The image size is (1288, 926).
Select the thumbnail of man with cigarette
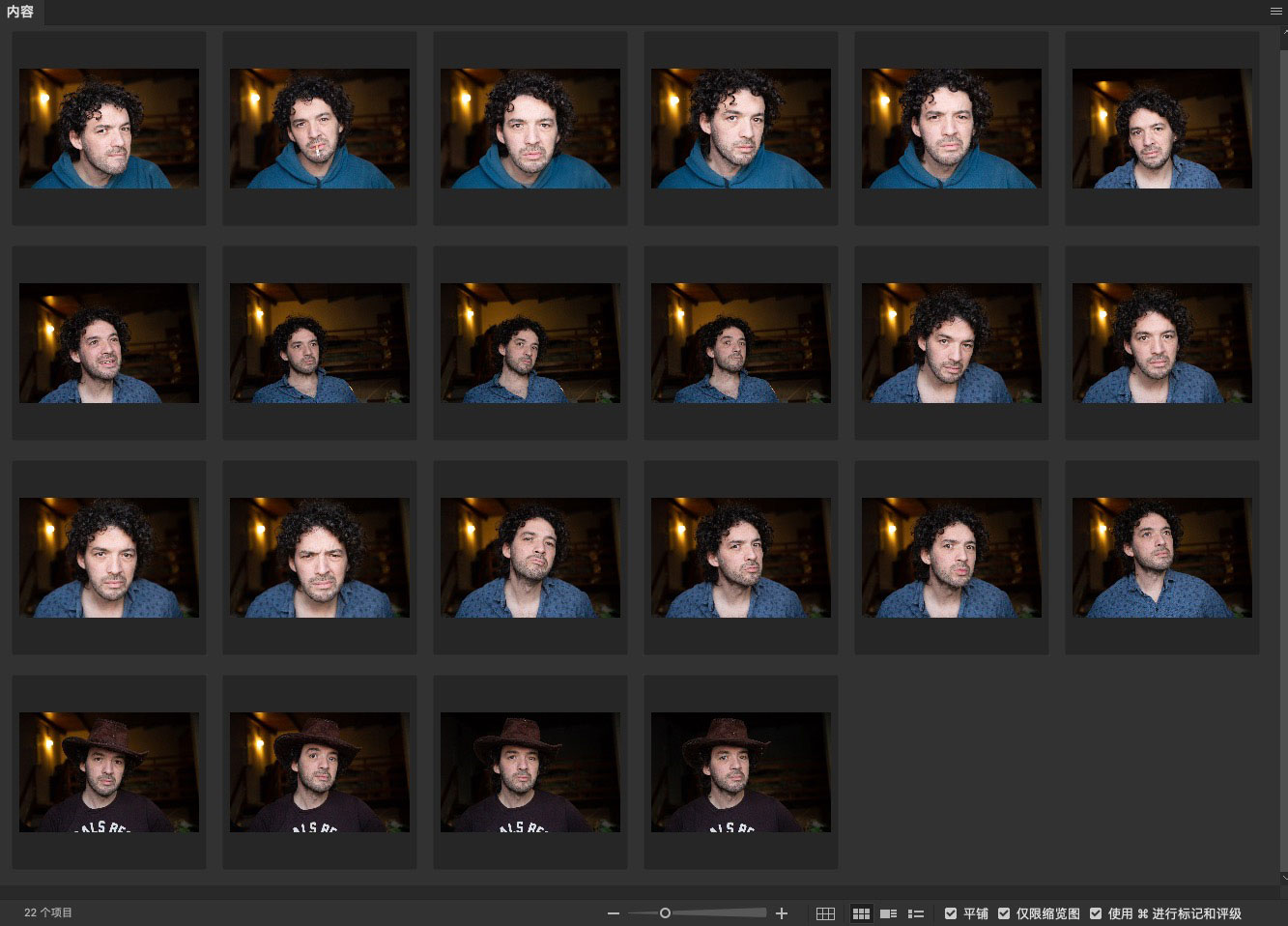tap(320, 128)
